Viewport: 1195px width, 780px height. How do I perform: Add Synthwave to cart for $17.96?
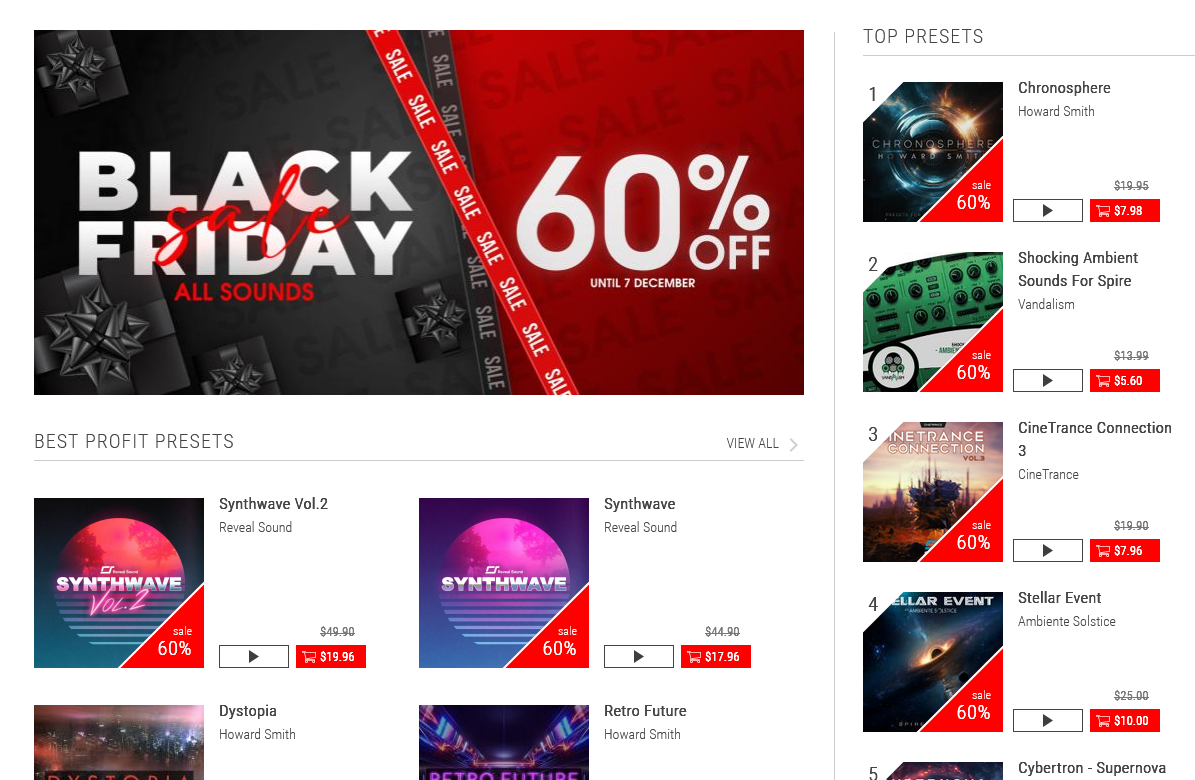716,656
